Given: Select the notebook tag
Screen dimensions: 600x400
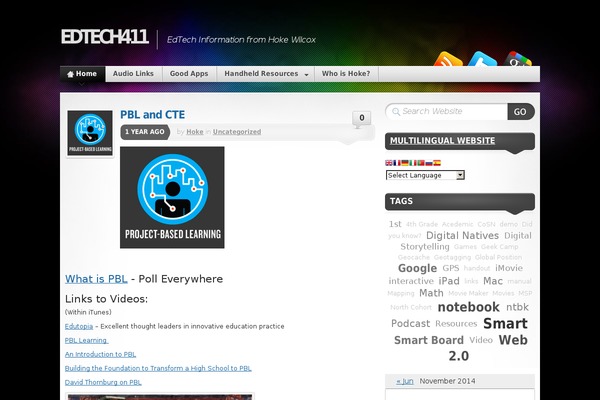Looking at the screenshot, I should [x=468, y=307].
